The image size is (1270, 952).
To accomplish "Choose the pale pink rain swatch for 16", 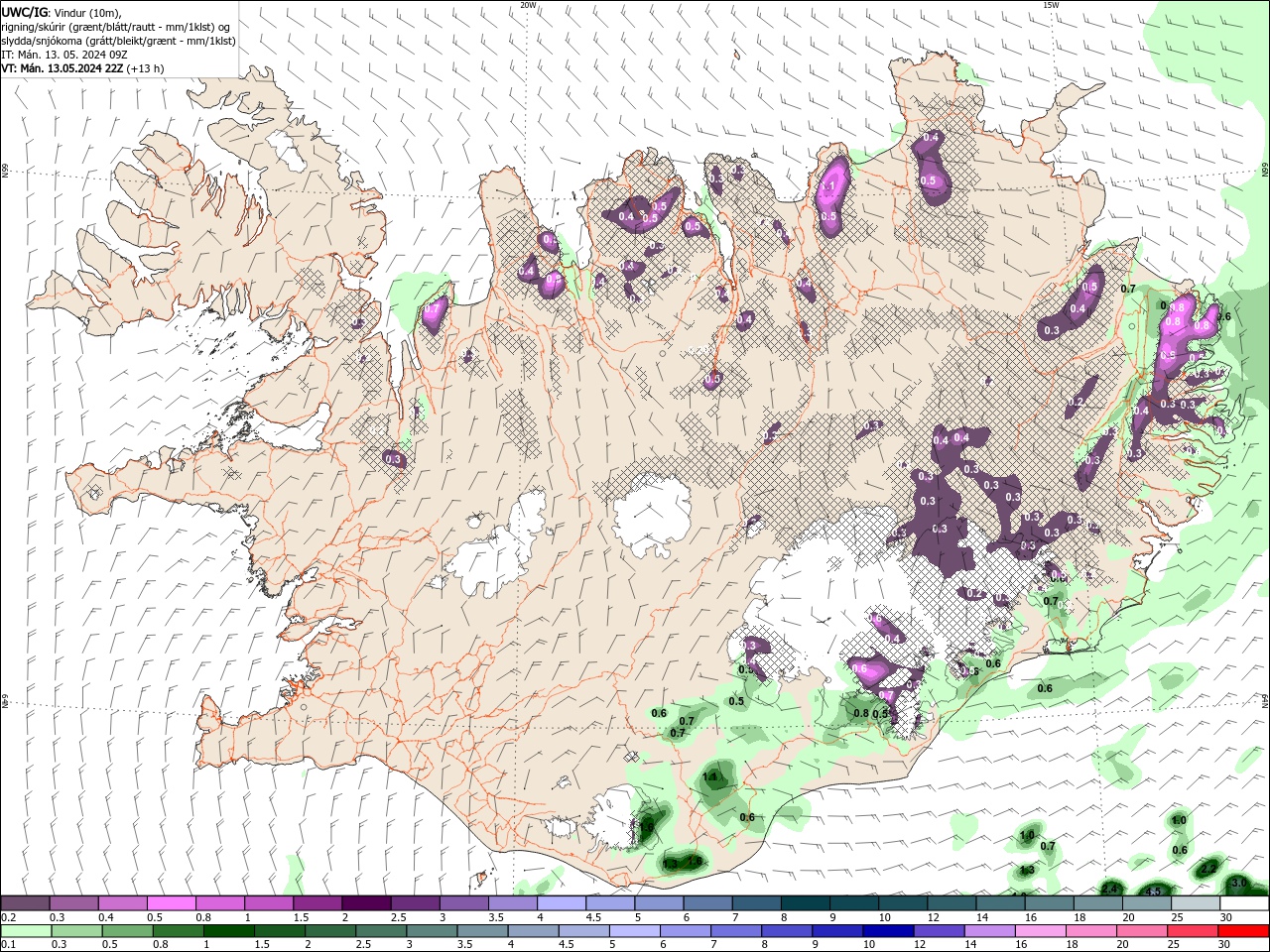I will click(1040, 930).
